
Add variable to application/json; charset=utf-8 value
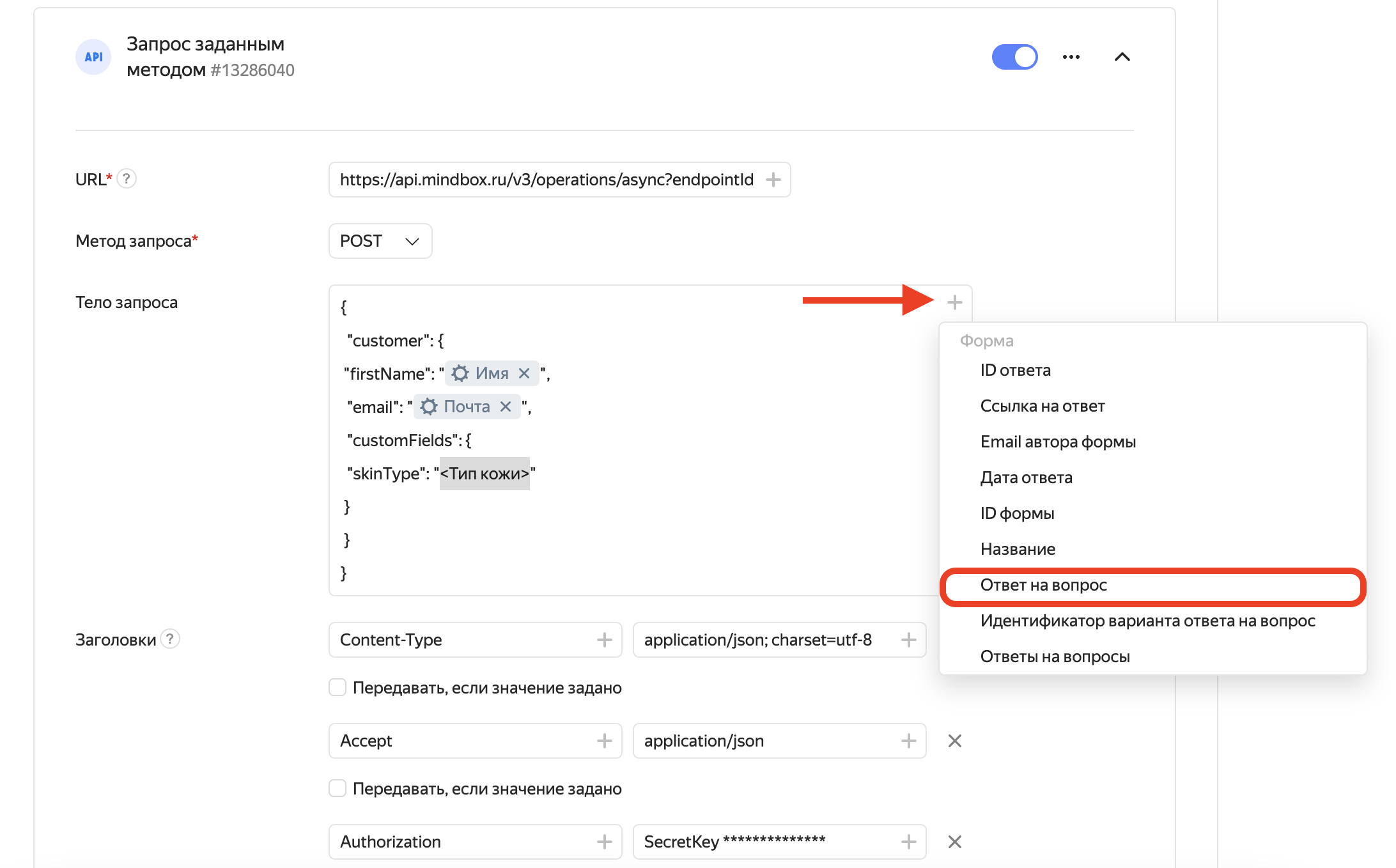pyautogui.click(x=908, y=640)
